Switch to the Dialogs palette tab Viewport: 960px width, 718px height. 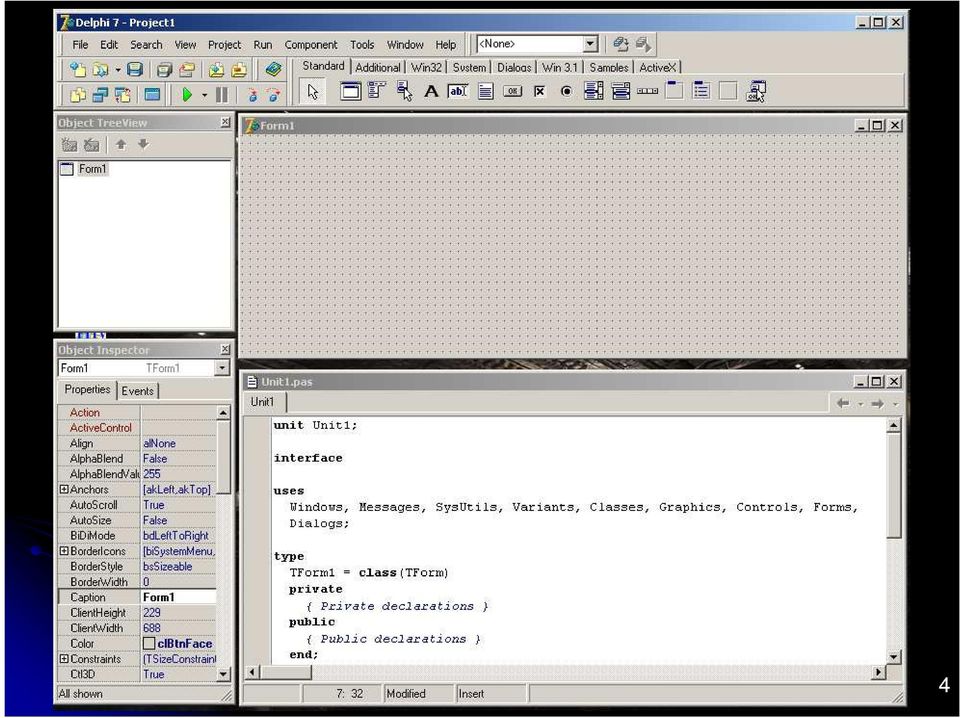pos(514,67)
